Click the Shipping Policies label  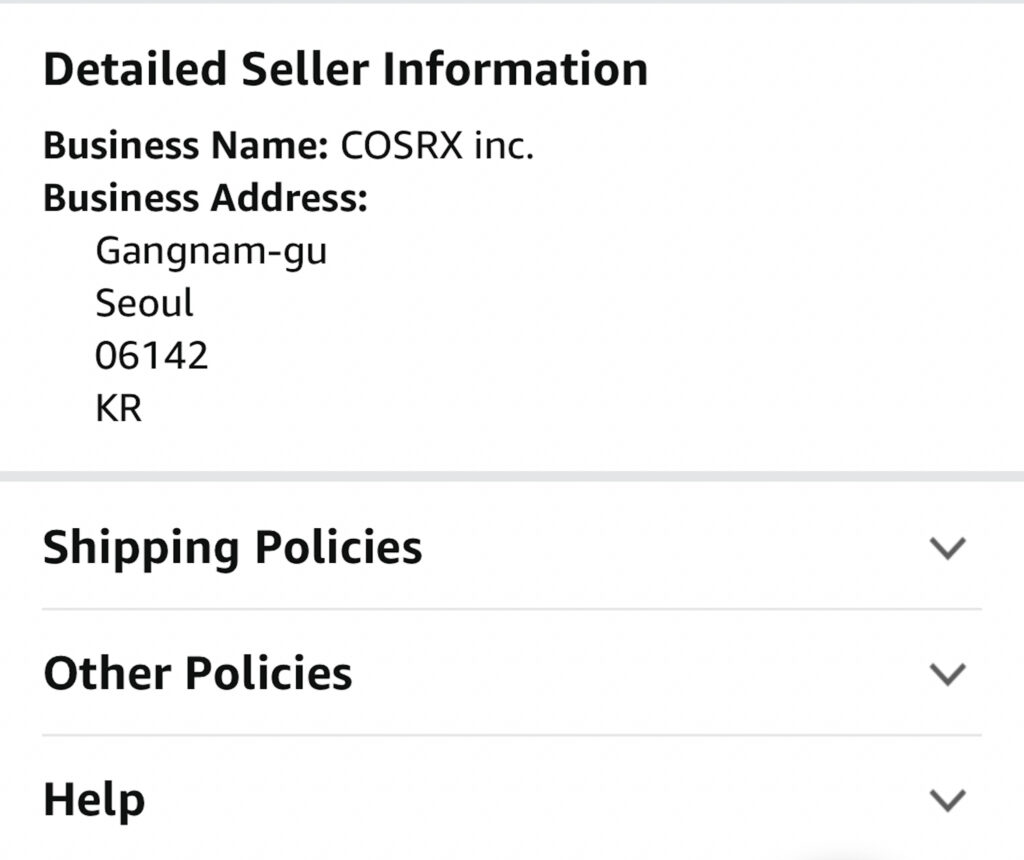[x=232, y=548]
